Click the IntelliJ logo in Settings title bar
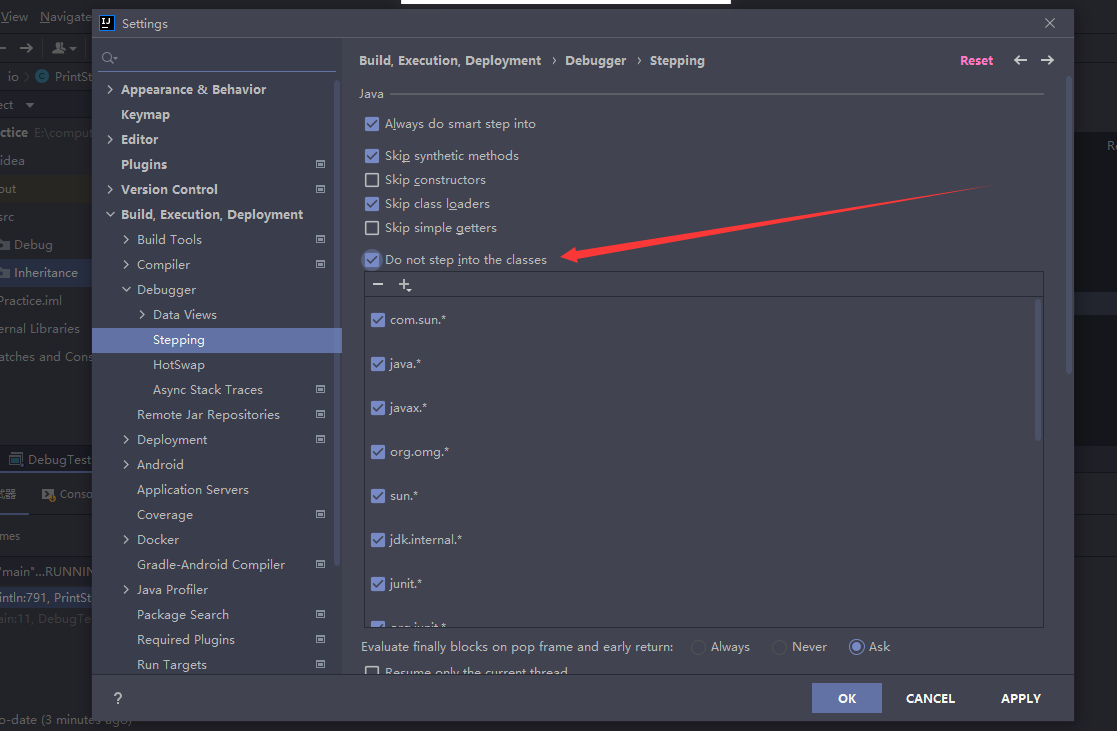The image size is (1117, 731). (x=107, y=23)
